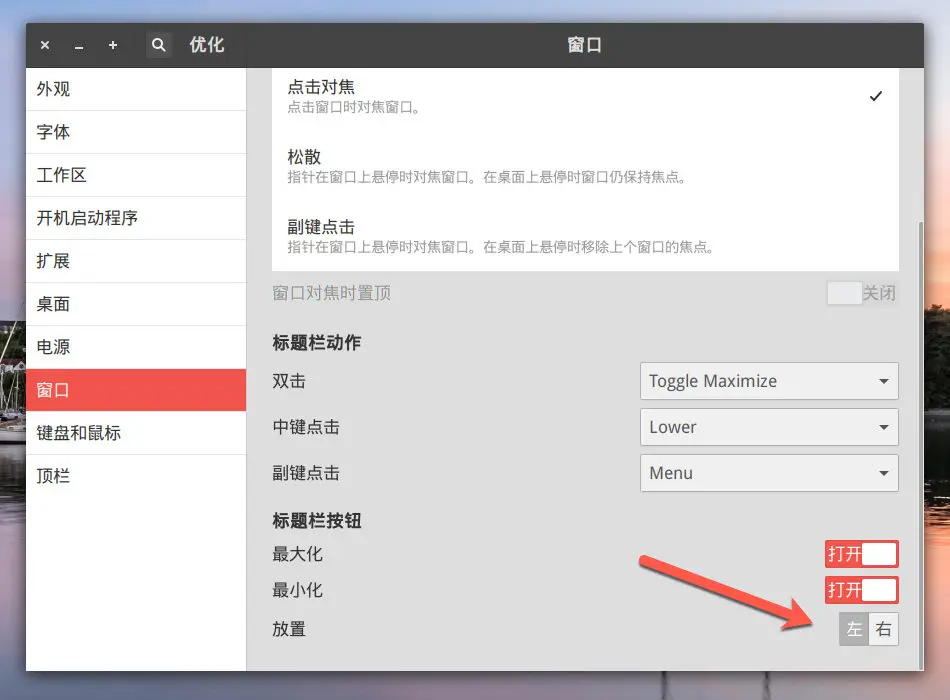Click the search magnifier icon in headerbar
The height and width of the screenshot is (700, 950).
159,44
